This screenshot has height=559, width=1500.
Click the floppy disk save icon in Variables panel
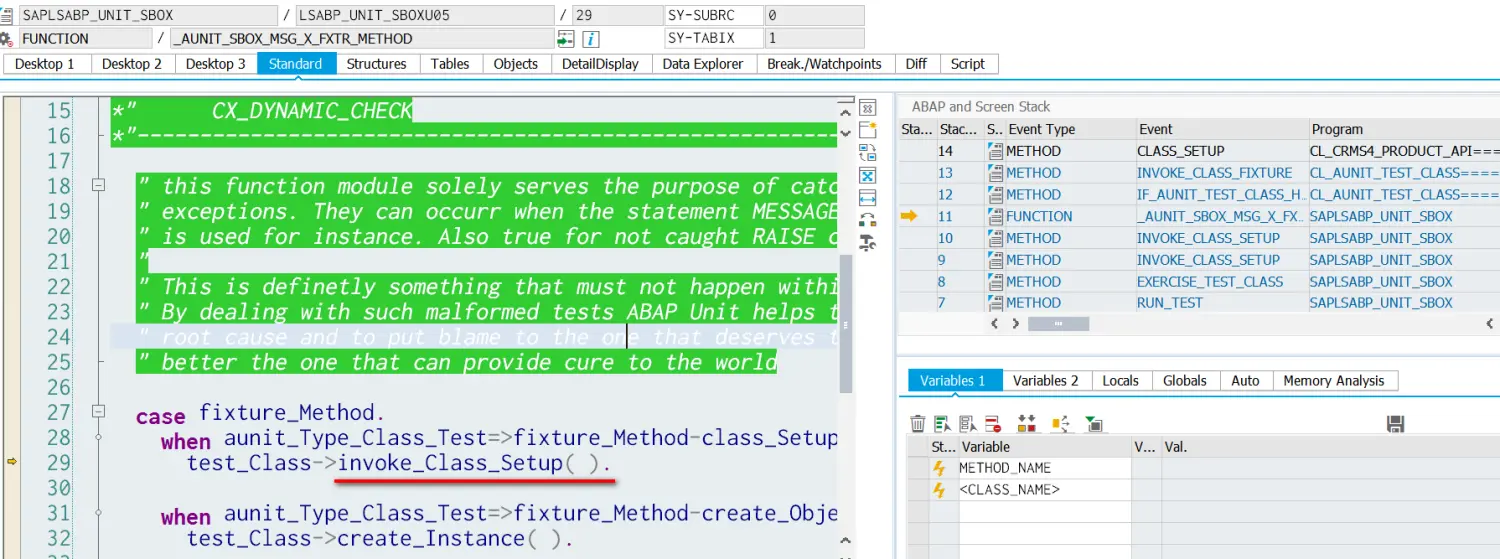pos(1396,424)
